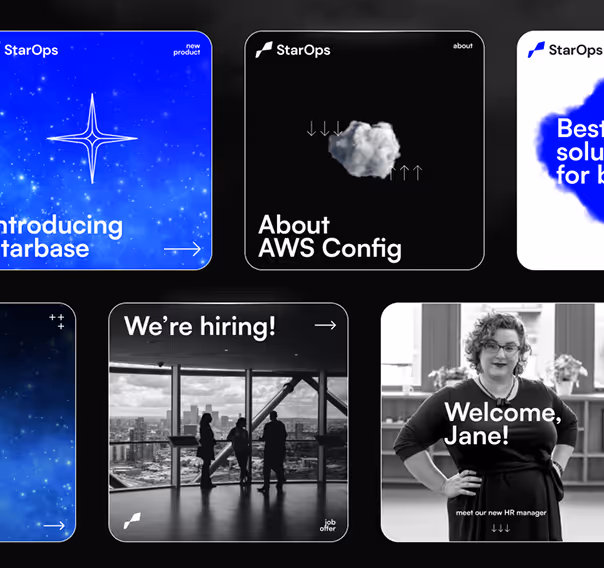Click the blue blob on the white card

coord(572,150)
